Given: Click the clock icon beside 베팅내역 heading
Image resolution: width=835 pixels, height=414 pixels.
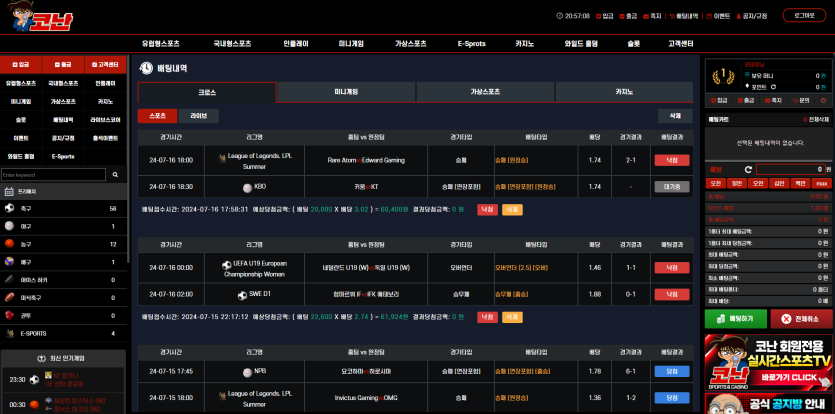Looking at the screenshot, I should (x=147, y=68).
